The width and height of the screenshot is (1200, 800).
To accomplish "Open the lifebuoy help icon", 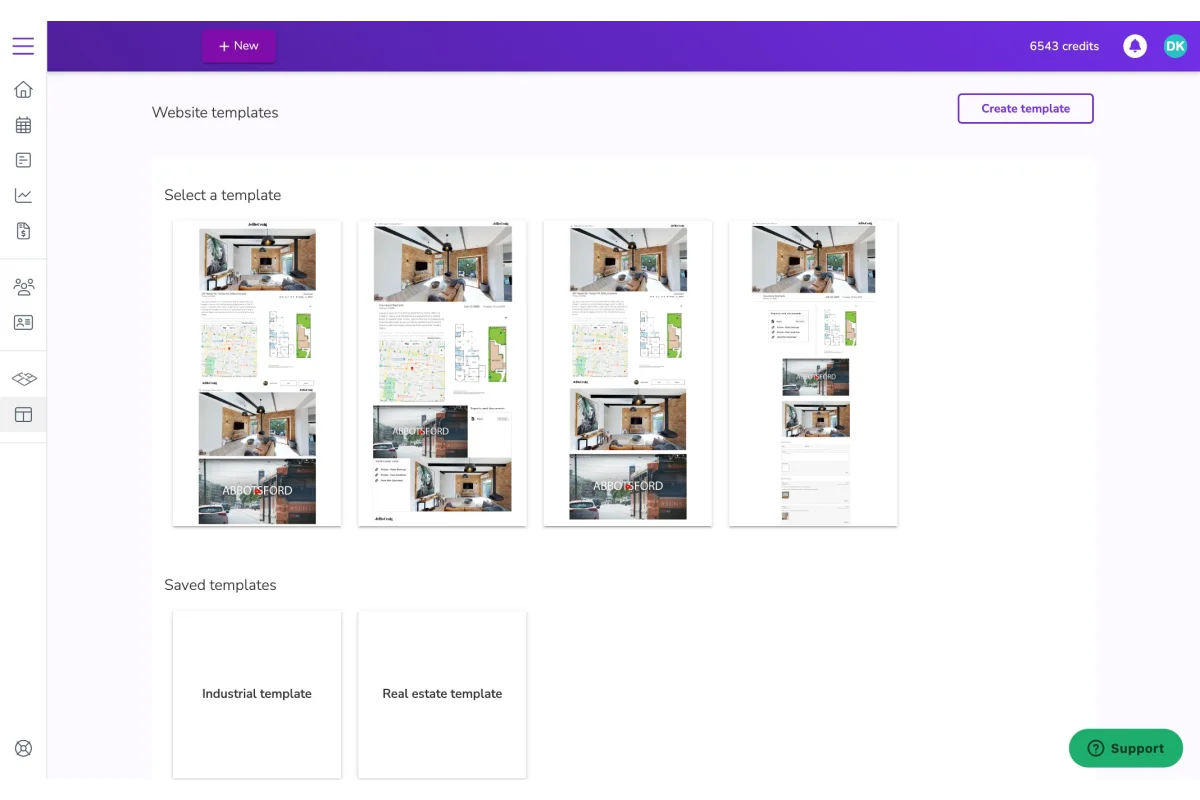I will (23, 748).
